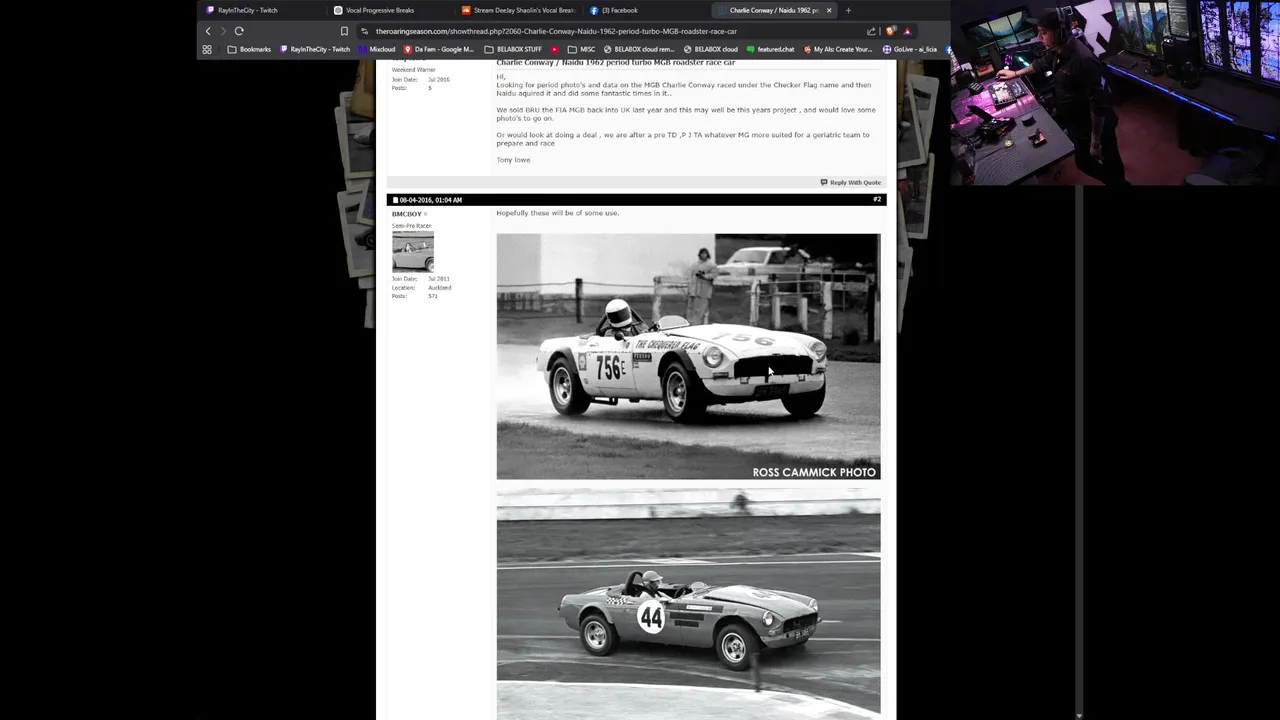This screenshot has width=1280, height=720.
Task: Click the webcam overlay in top-right corner
Action: pyautogui.click(x=1115, y=92)
